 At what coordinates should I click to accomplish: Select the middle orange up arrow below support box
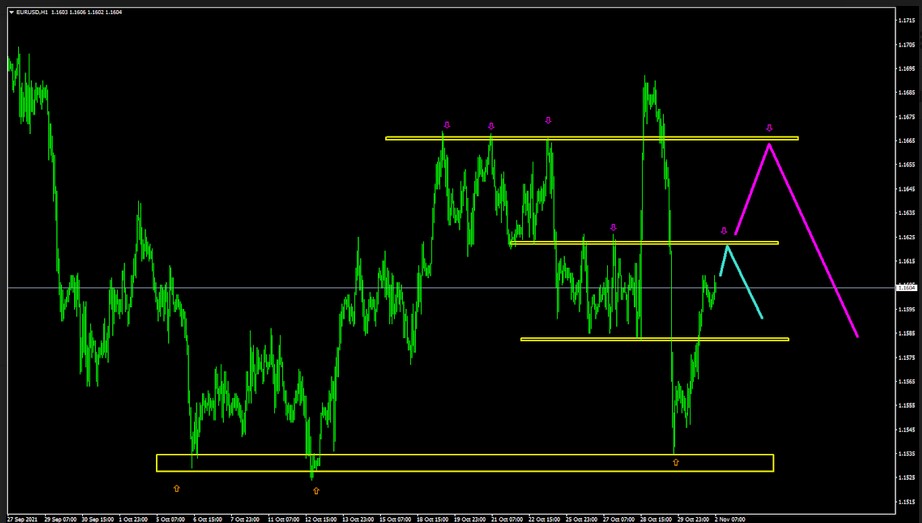(316, 491)
